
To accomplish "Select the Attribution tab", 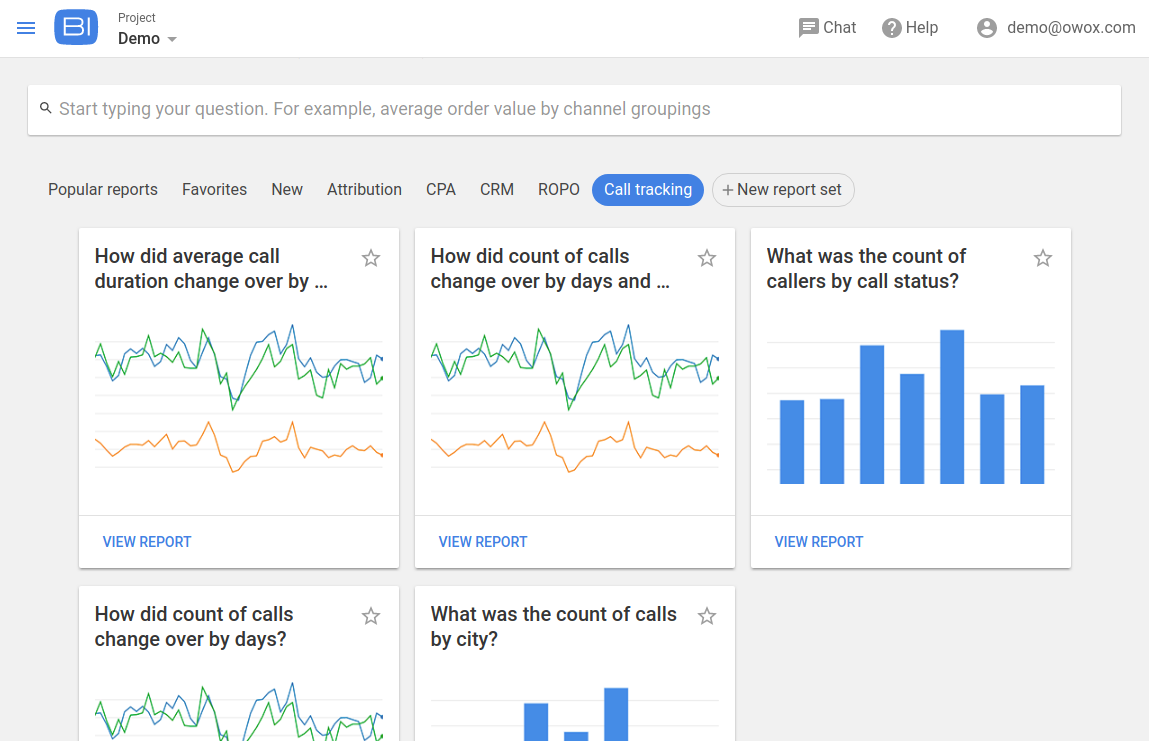I will [x=364, y=189].
